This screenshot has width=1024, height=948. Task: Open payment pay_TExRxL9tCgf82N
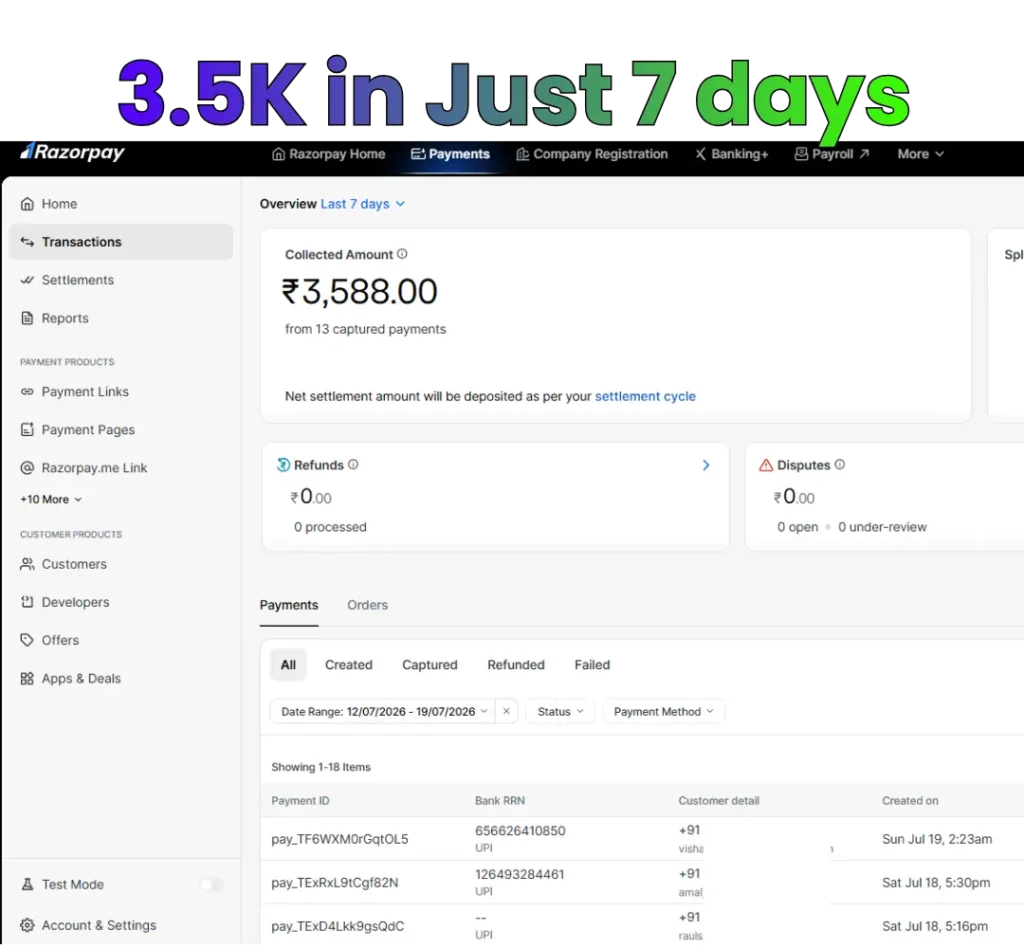[x=334, y=883]
